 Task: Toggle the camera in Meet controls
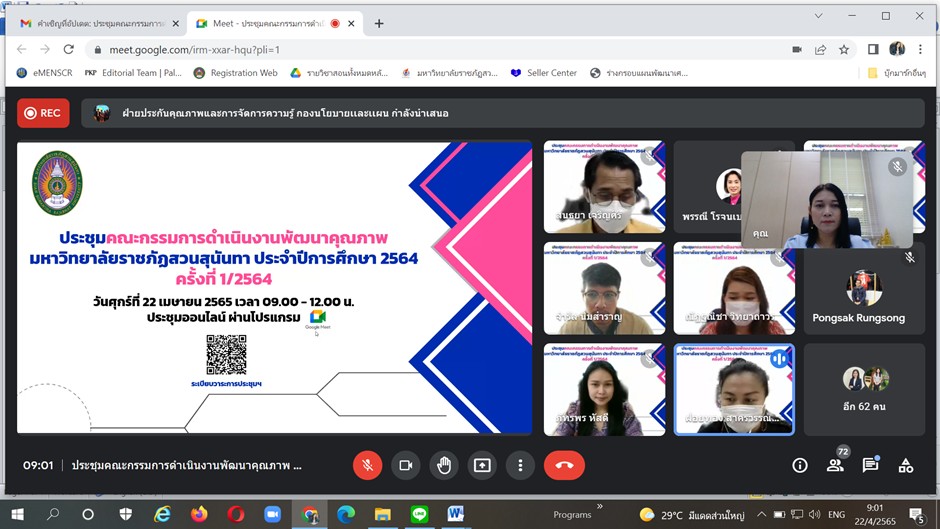coord(406,465)
